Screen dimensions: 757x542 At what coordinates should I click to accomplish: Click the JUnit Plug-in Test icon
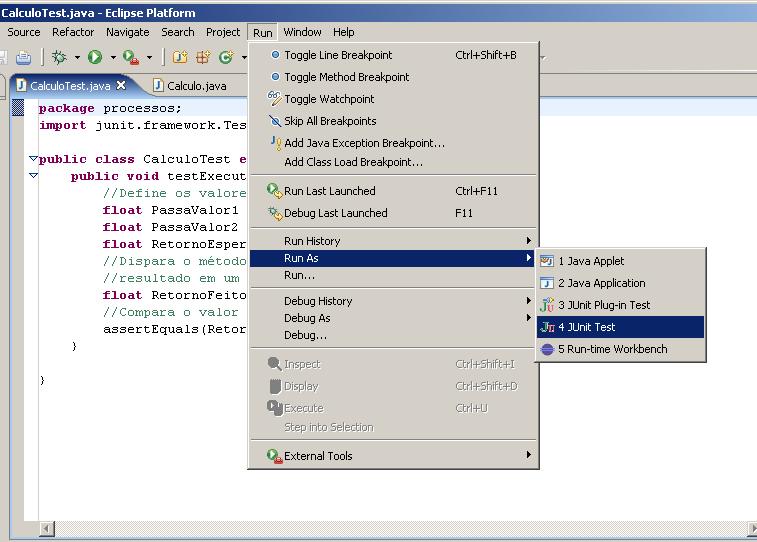click(547, 305)
